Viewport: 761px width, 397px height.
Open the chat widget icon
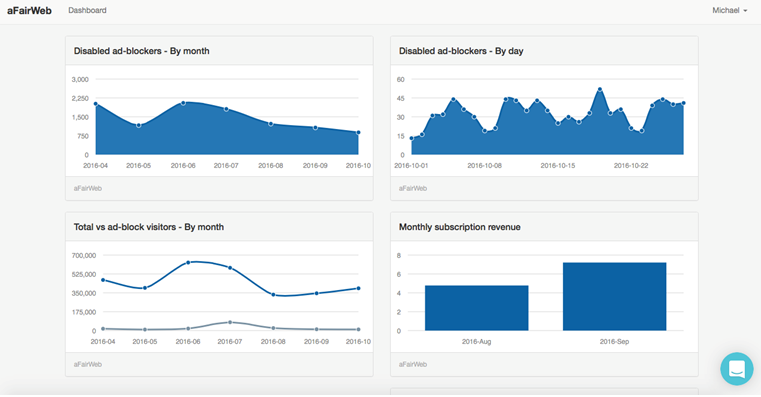coord(737,369)
